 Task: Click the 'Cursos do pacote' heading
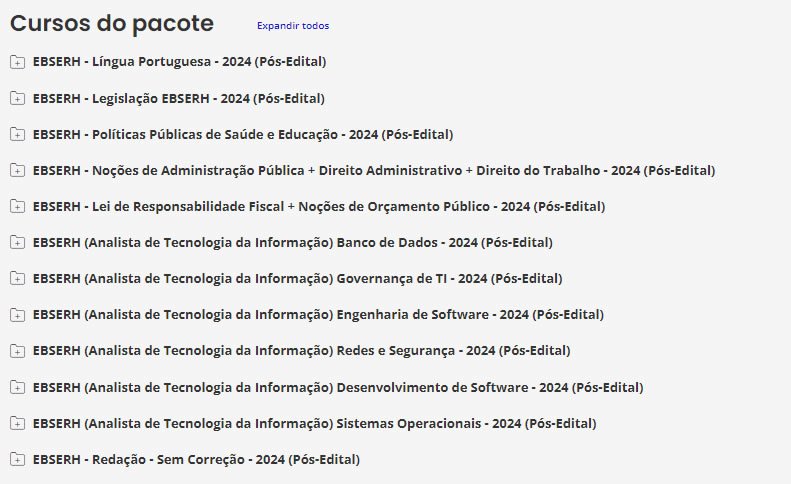(x=112, y=23)
